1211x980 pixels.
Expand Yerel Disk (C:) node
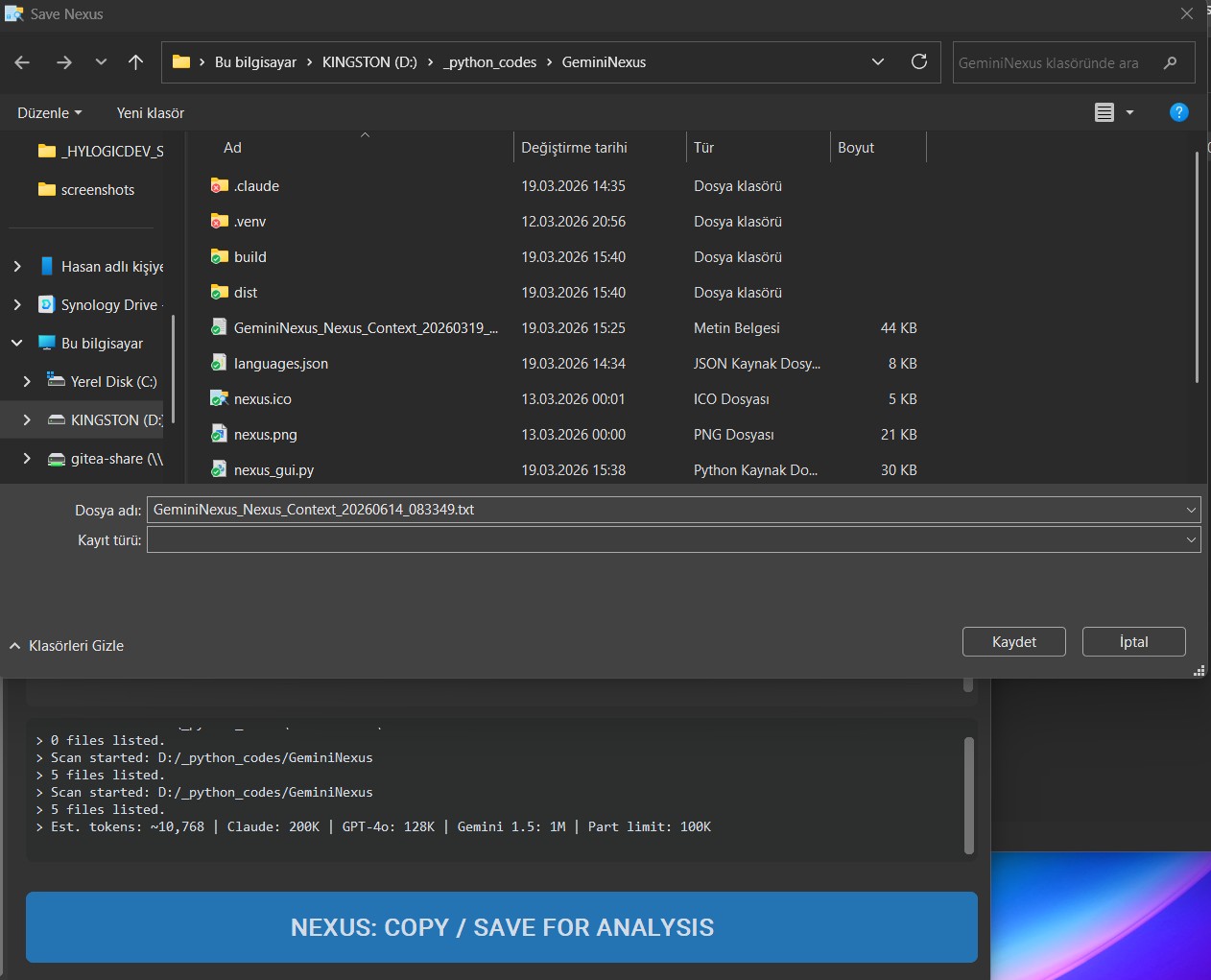click(27, 382)
